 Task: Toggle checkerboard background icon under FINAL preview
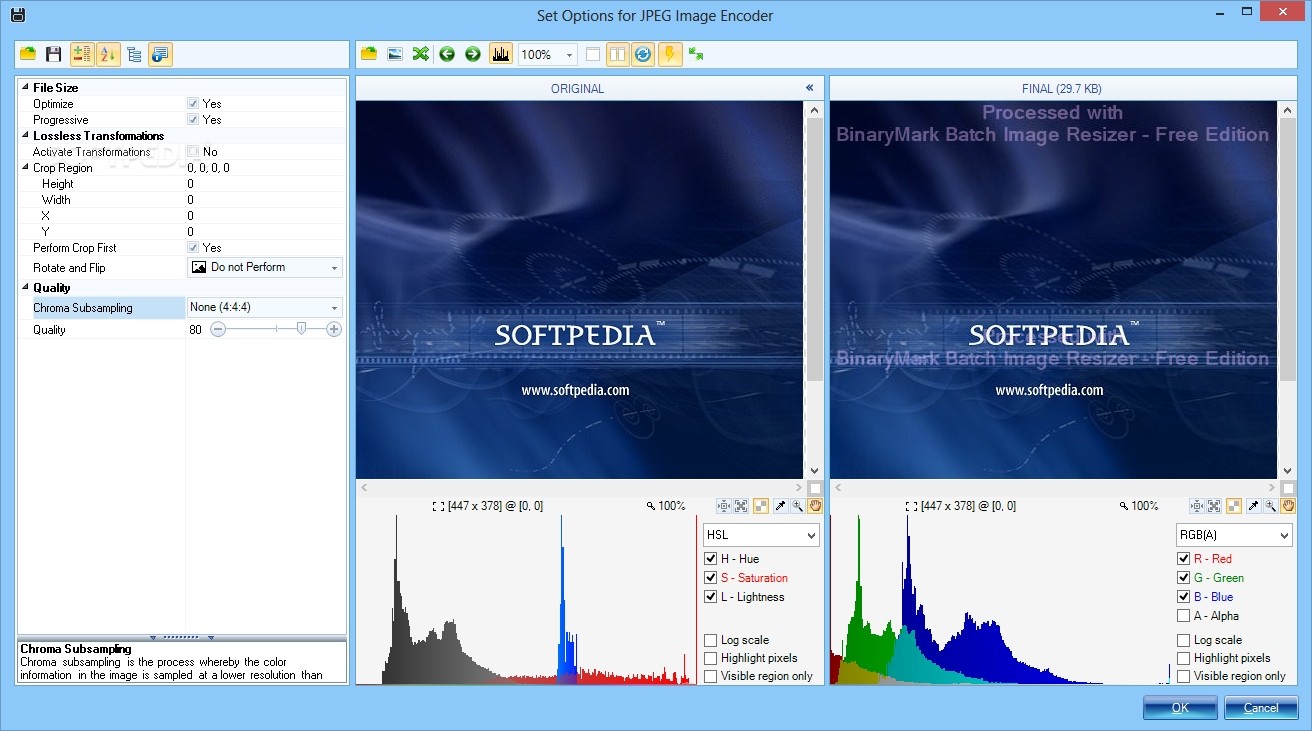[x=1234, y=506]
